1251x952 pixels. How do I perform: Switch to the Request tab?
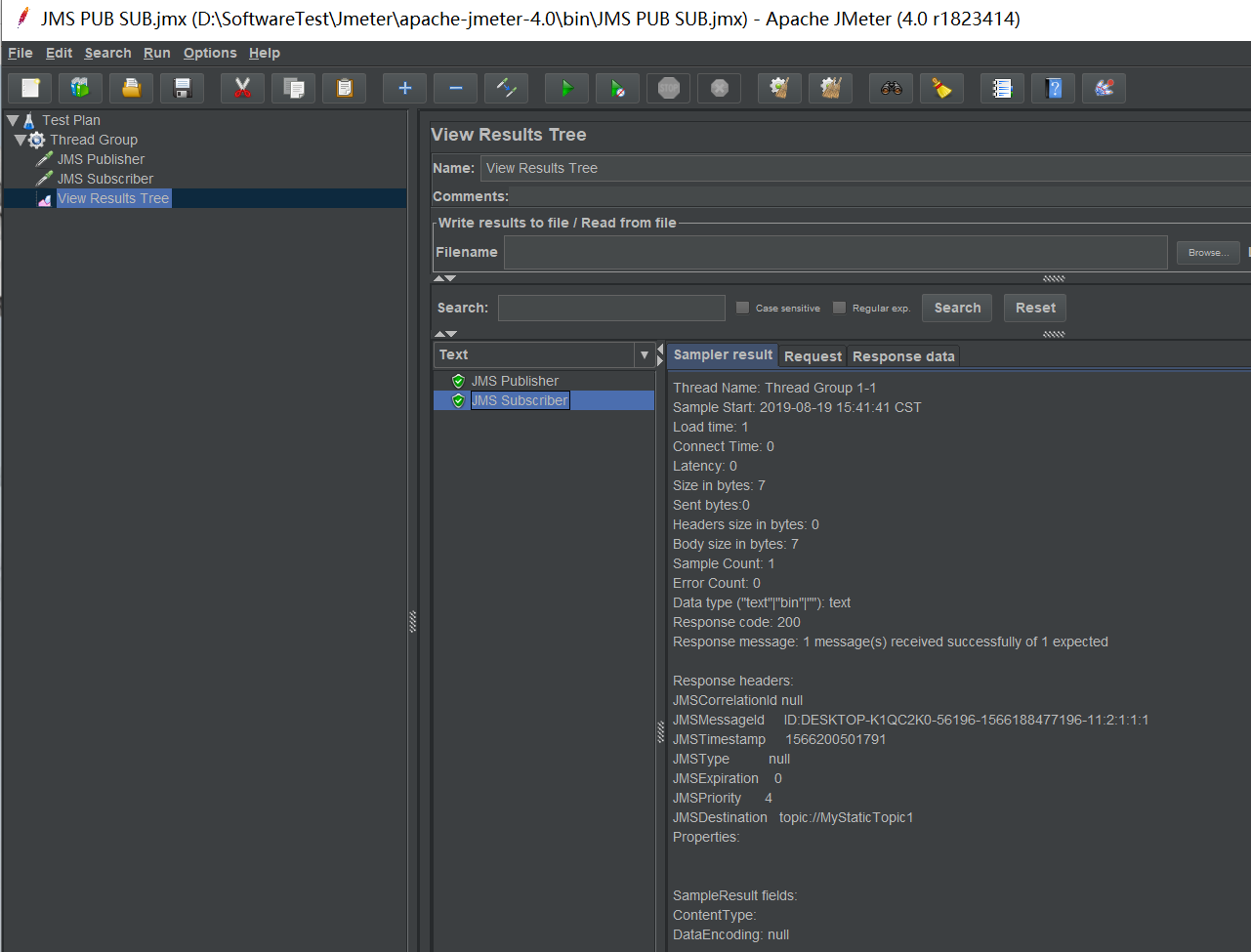click(813, 356)
